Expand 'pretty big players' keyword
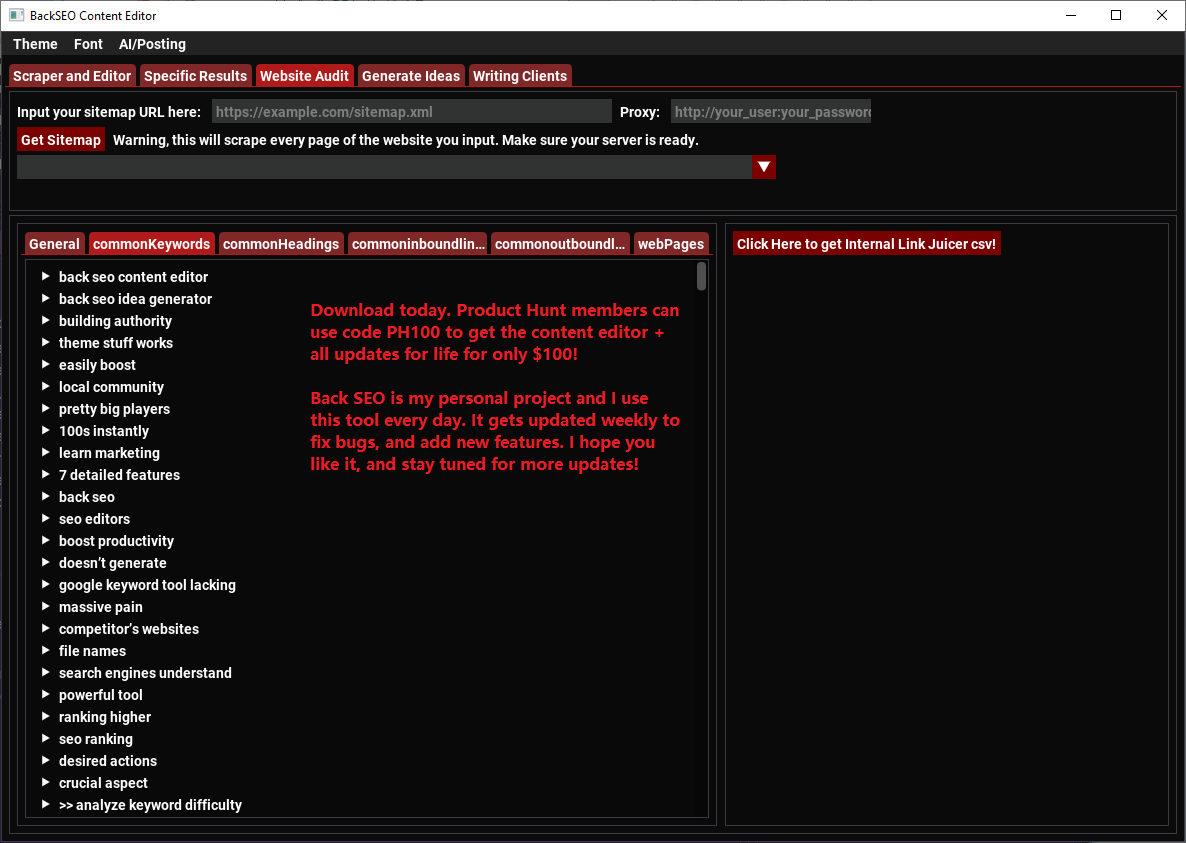 click(x=45, y=408)
